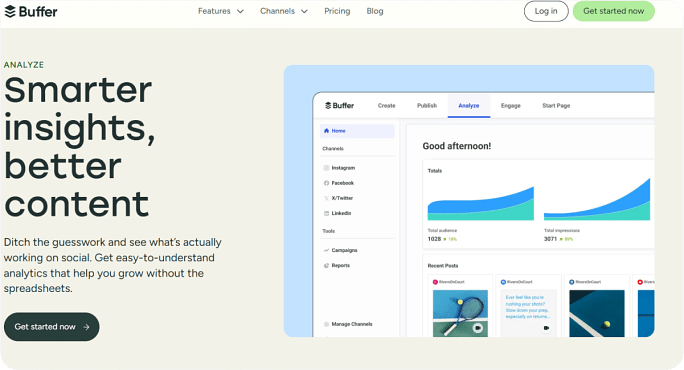The width and height of the screenshot is (684, 370).
Task: Switch to the Analyze tab in the preview
Action: click(x=469, y=106)
